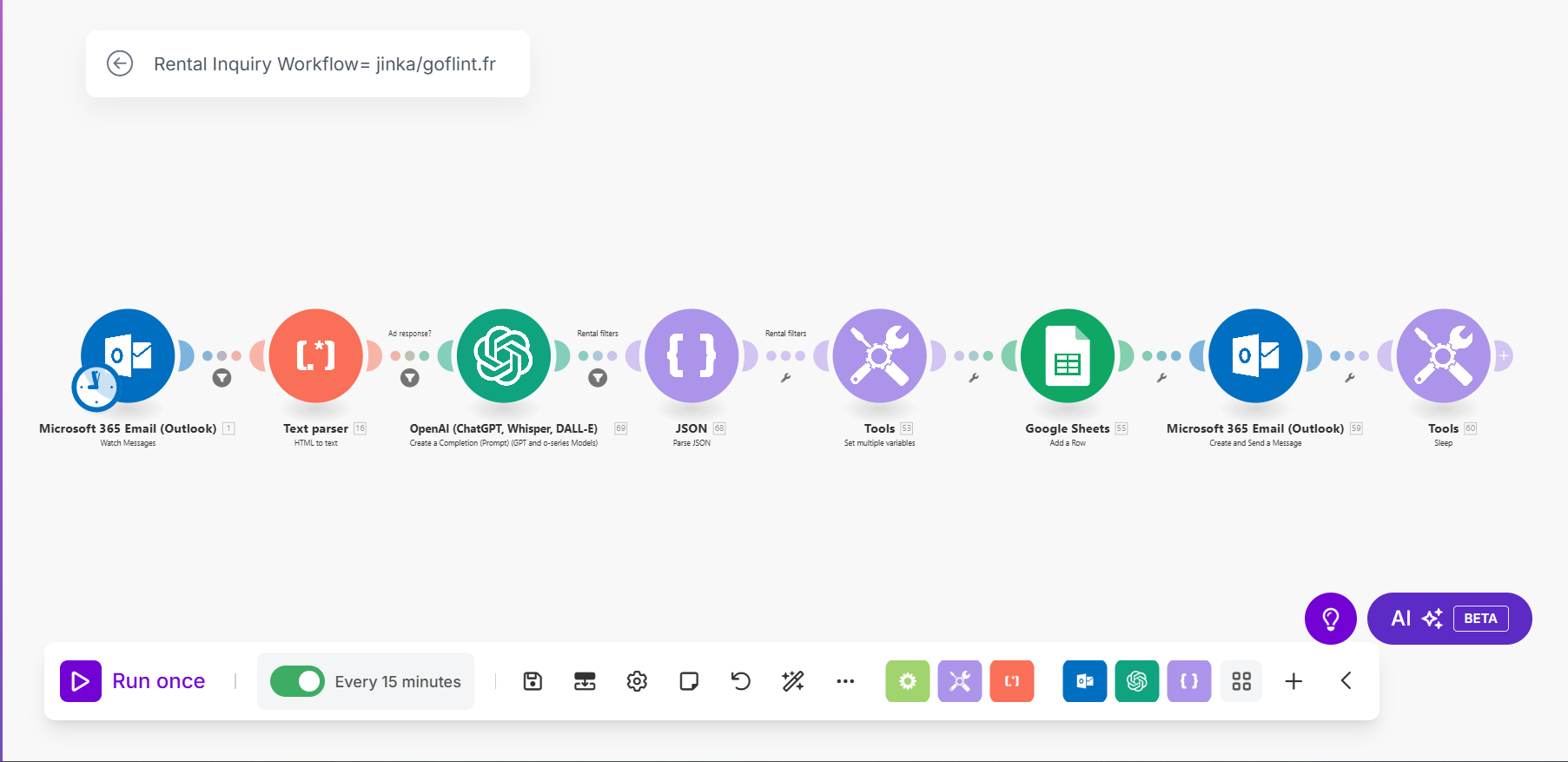Open the OpenAI Create a Completion module

pos(504,355)
